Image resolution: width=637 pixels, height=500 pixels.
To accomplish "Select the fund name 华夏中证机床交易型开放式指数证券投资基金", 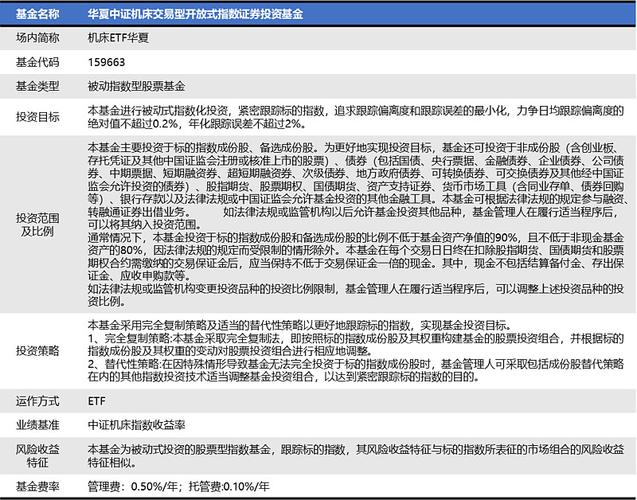I will [x=195, y=14].
